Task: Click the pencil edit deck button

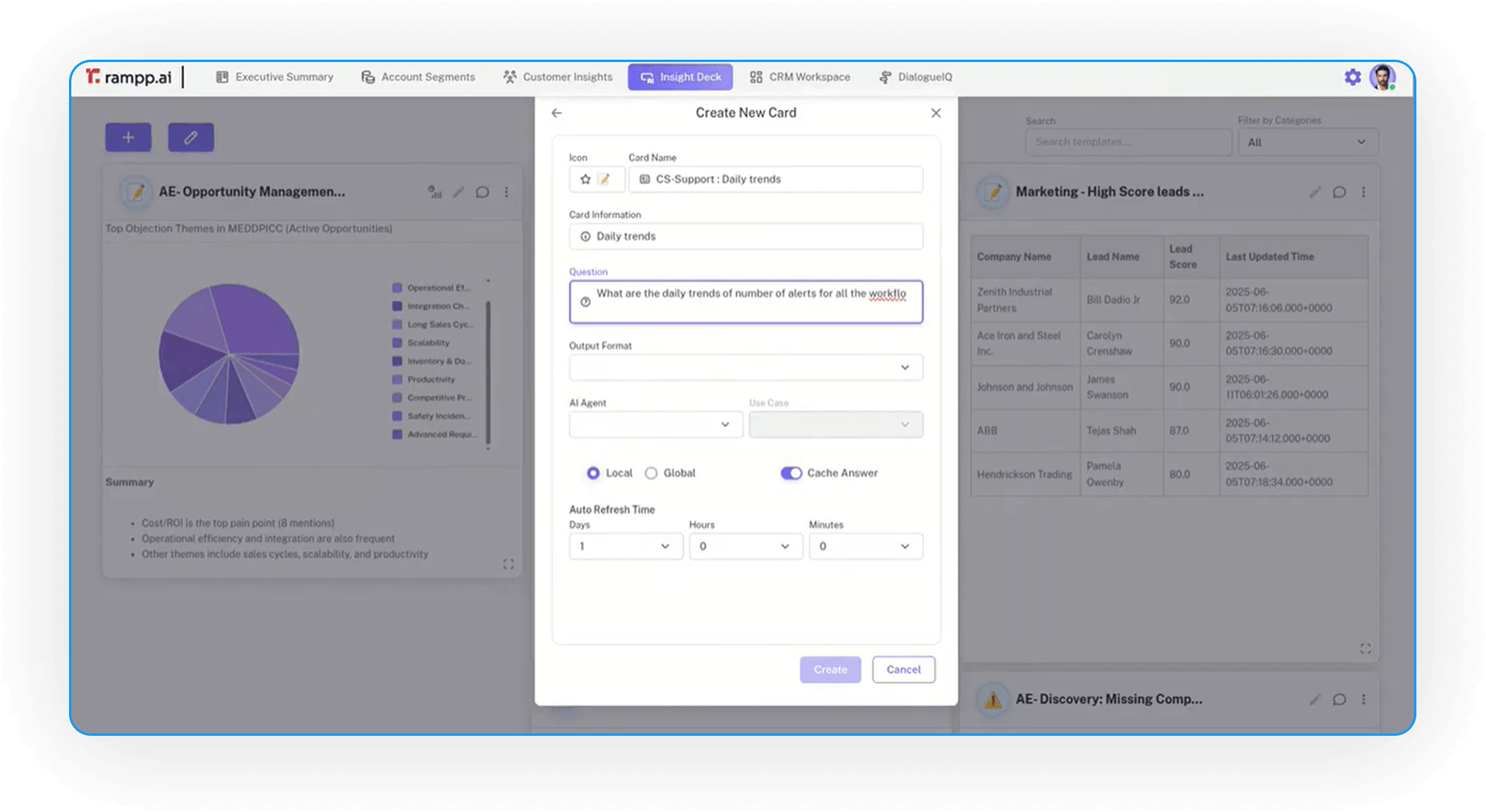Action: point(191,137)
